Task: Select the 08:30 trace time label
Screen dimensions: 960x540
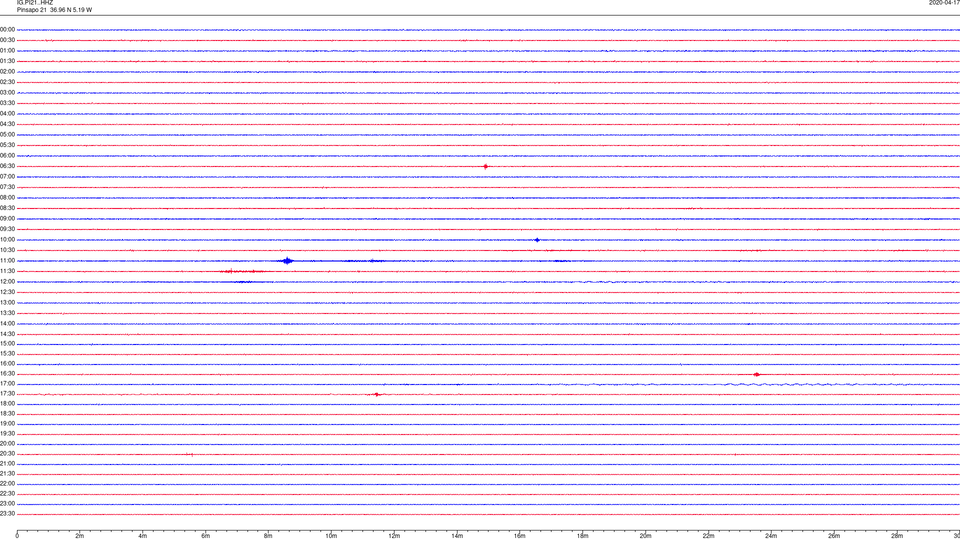Action: pos(7,208)
